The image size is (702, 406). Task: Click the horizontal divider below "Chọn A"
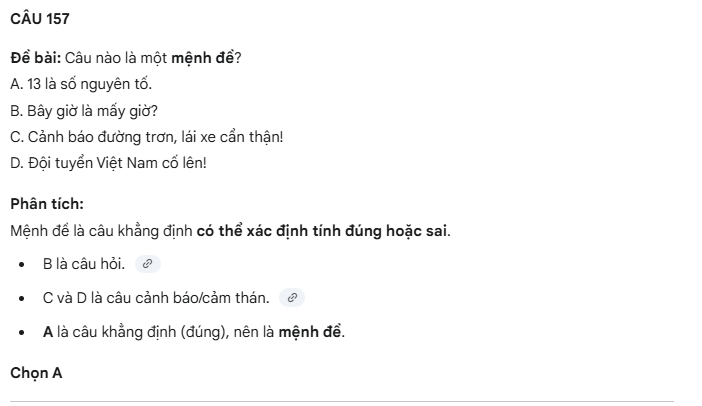tap(341, 402)
